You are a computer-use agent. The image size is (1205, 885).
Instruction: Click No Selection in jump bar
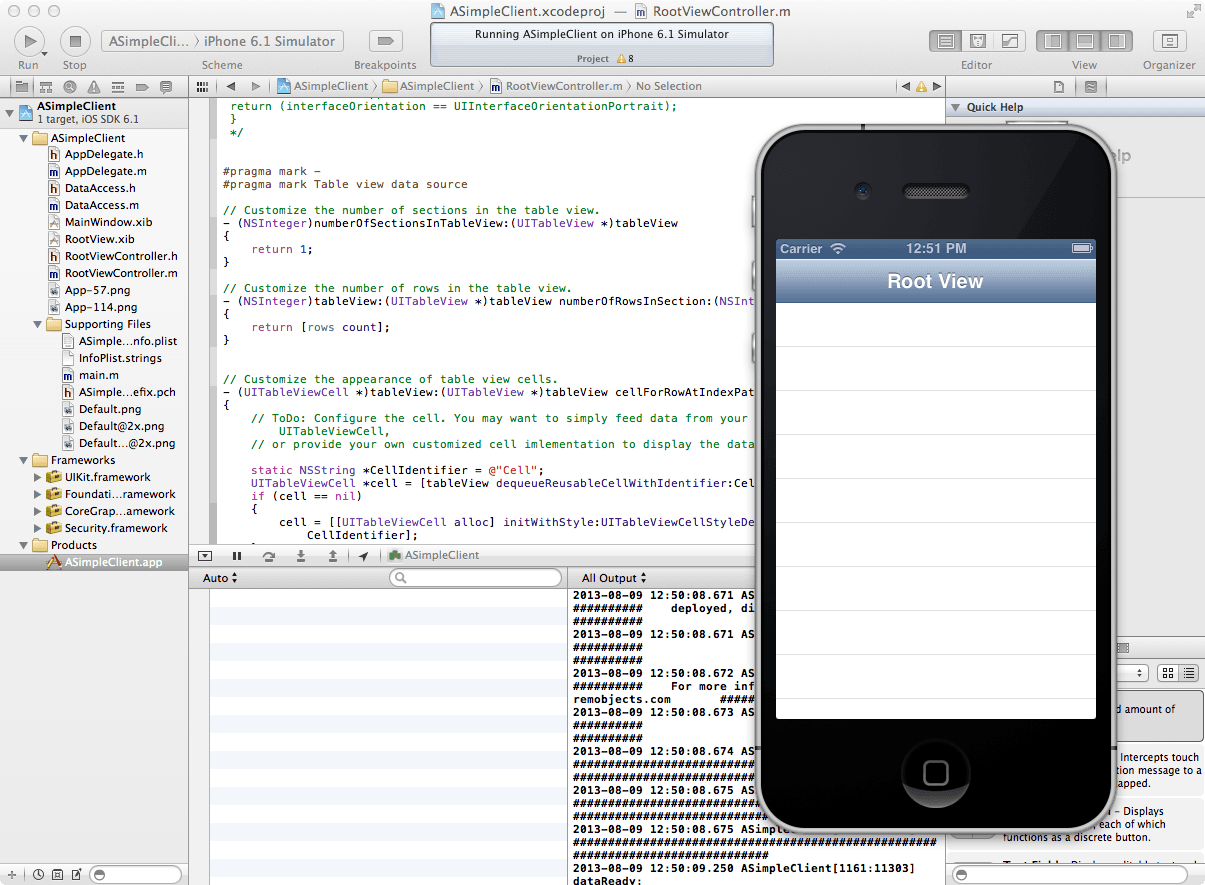pos(668,87)
